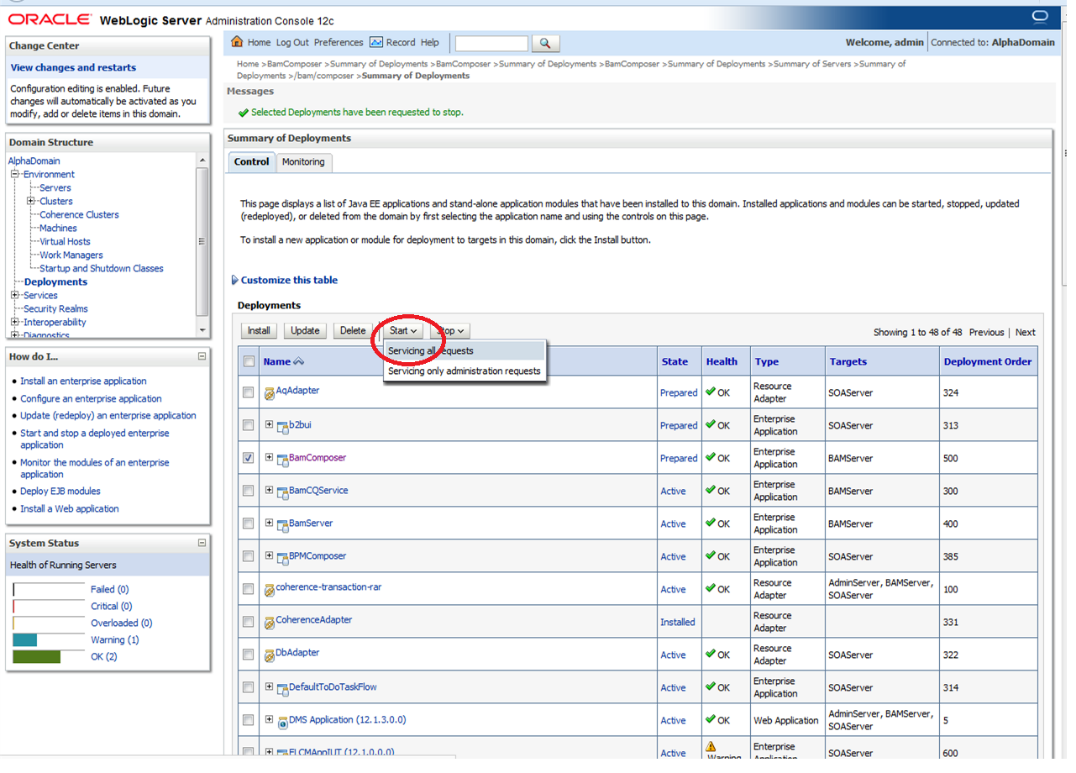Click the Oracle O icon top right
The width and height of the screenshot is (1076, 773).
(x=1040, y=16)
